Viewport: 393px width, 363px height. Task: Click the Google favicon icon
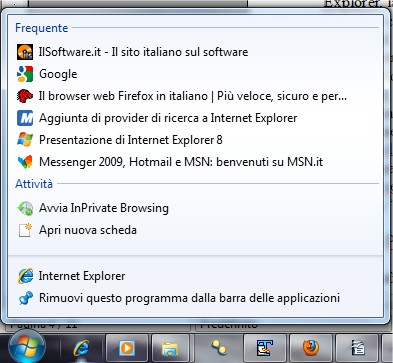pyautogui.click(x=25, y=74)
